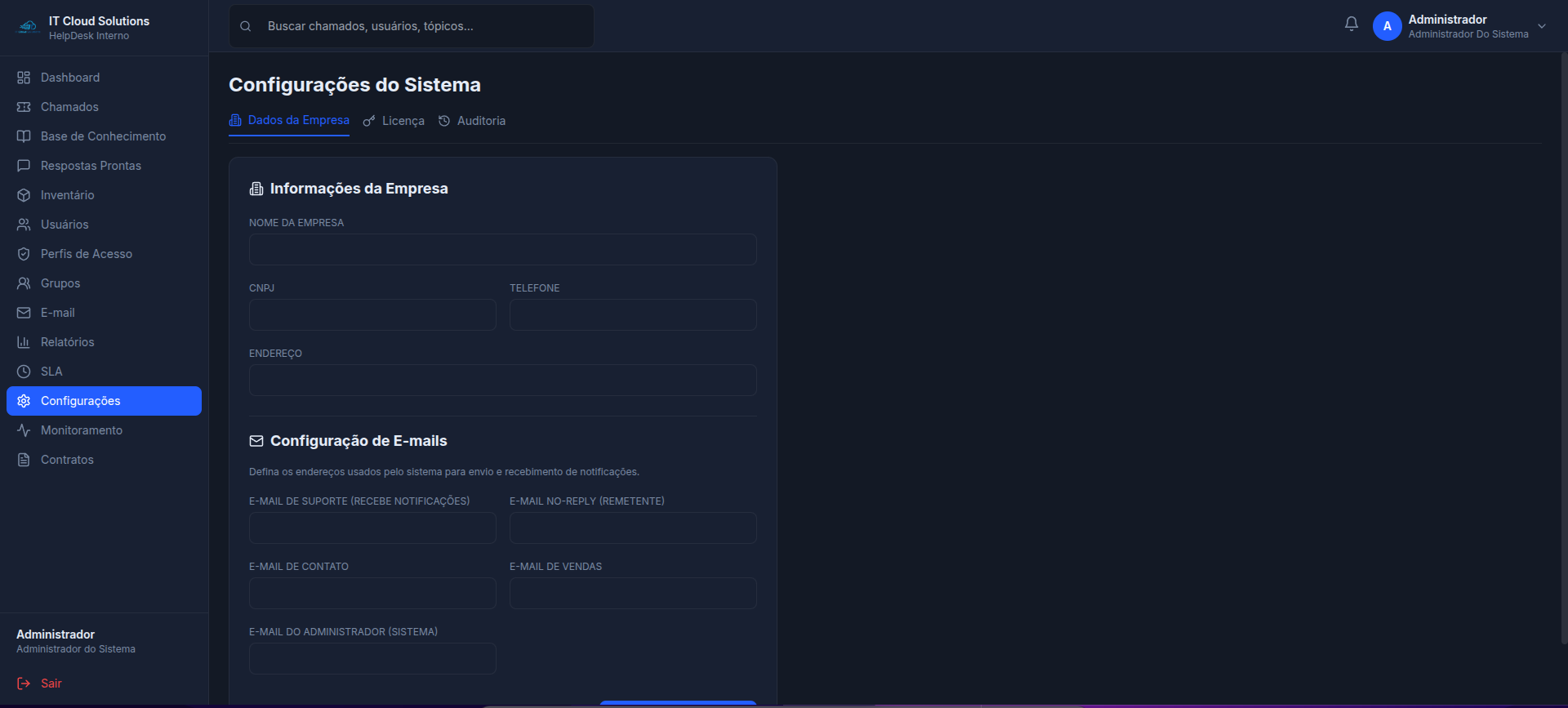Open notifications with the bell icon
Screen dimensions: 1568x708
pyautogui.click(x=1352, y=24)
